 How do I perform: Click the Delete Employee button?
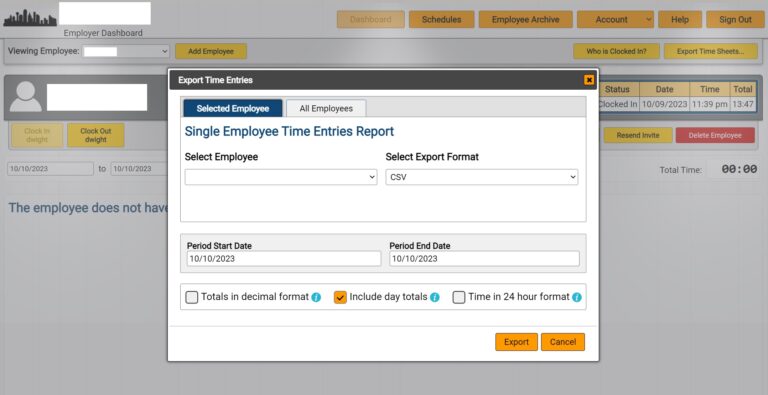click(x=715, y=135)
